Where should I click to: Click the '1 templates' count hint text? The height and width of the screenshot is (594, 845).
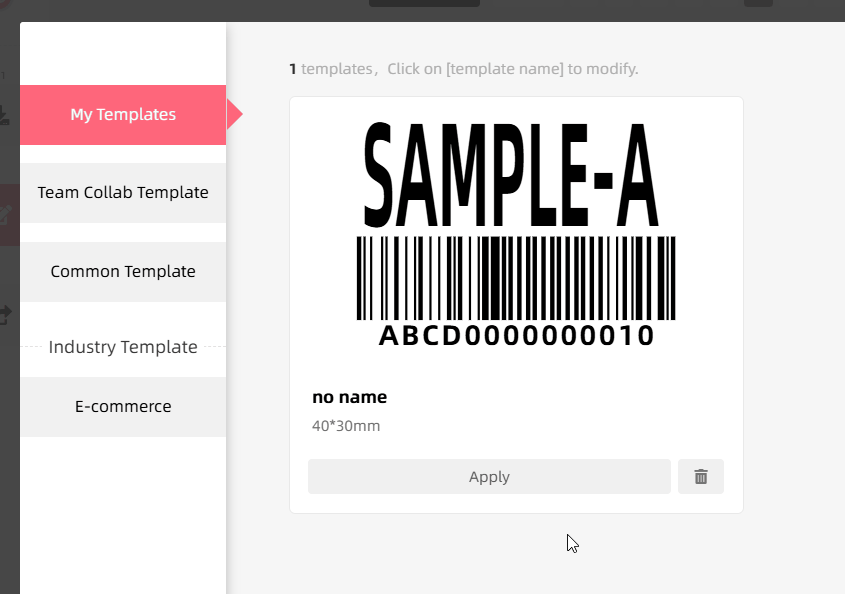(x=463, y=69)
